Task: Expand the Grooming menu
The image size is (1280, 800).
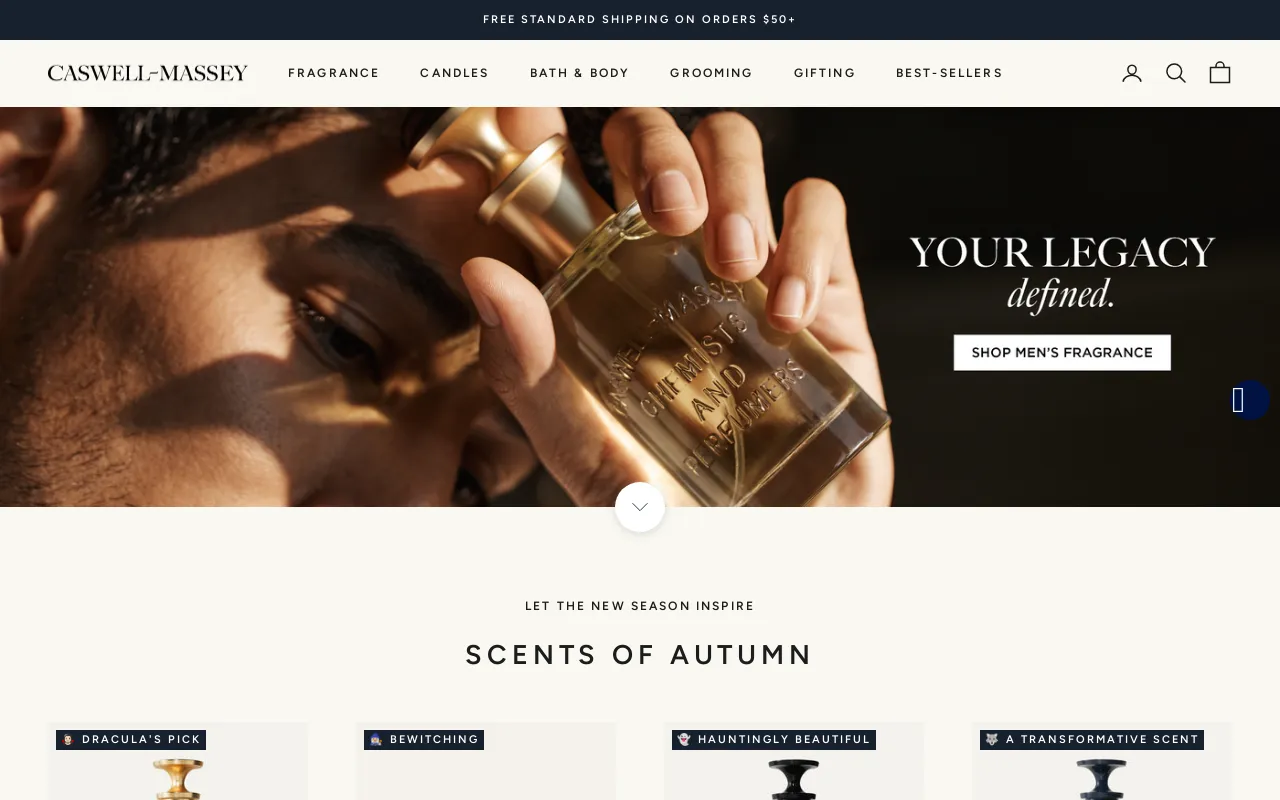Action: point(711,73)
